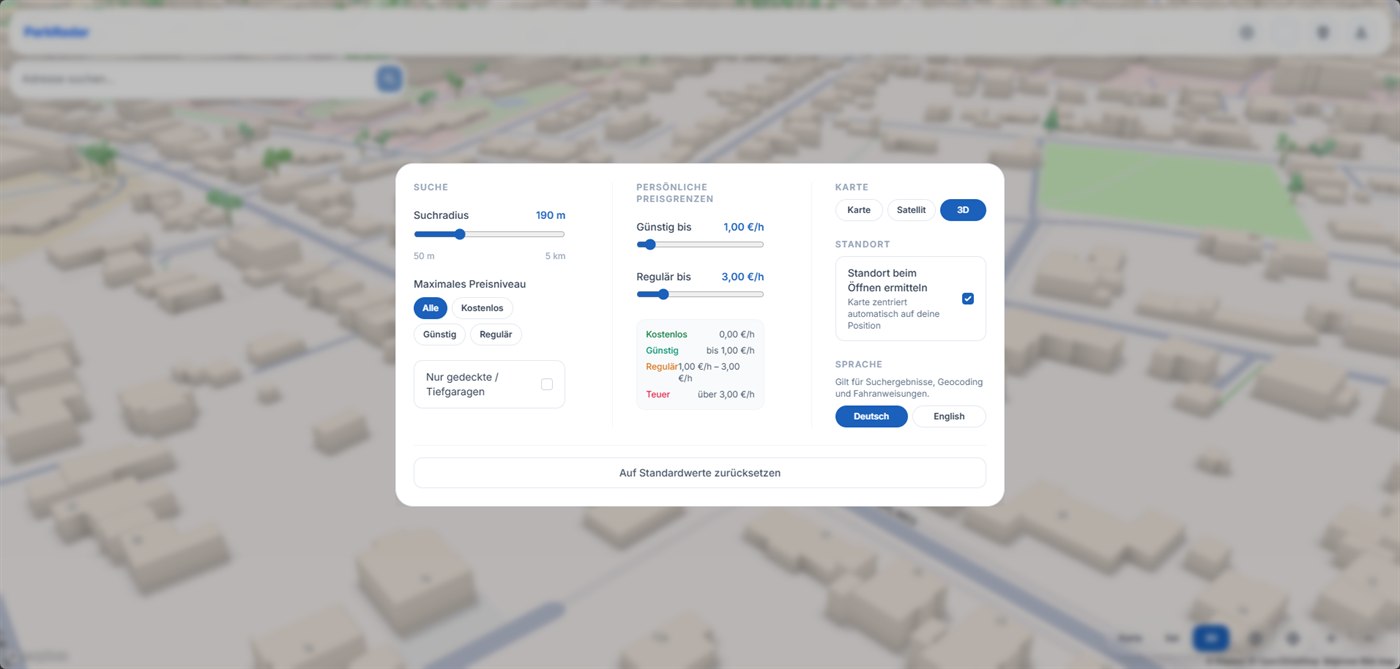Click the orange Regulär legend label
Image resolution: width=1400 pixels, height=669 pixels.
point(662,367)
